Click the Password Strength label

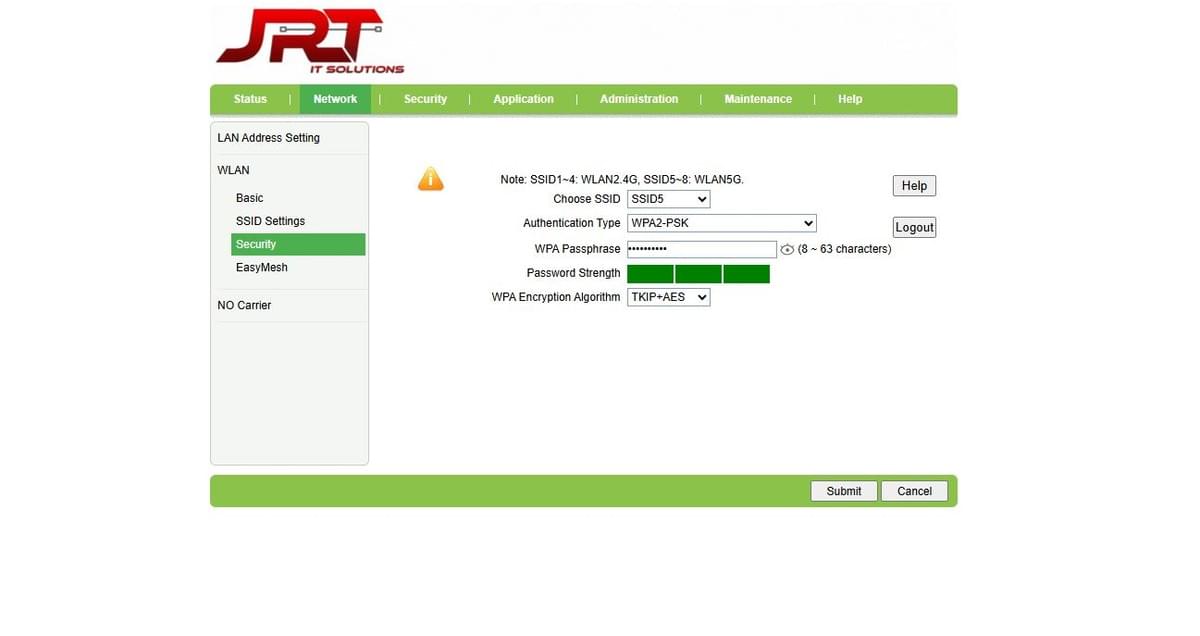[x=573, y=273]
